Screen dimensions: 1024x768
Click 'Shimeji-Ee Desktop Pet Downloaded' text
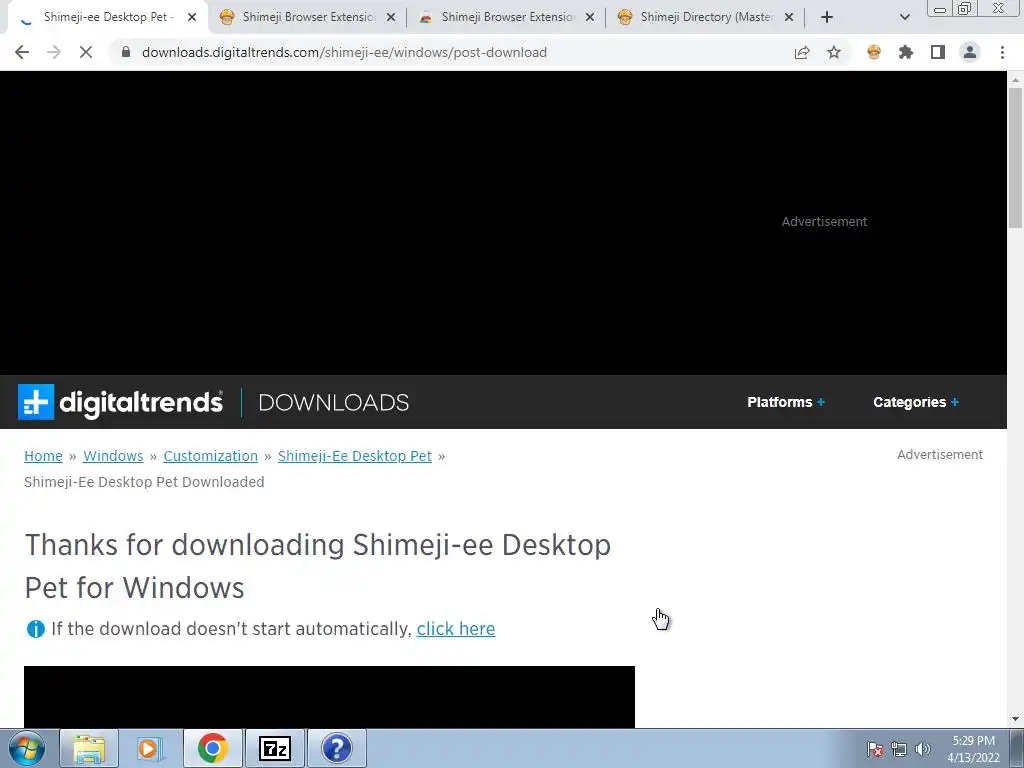point(144,482)
